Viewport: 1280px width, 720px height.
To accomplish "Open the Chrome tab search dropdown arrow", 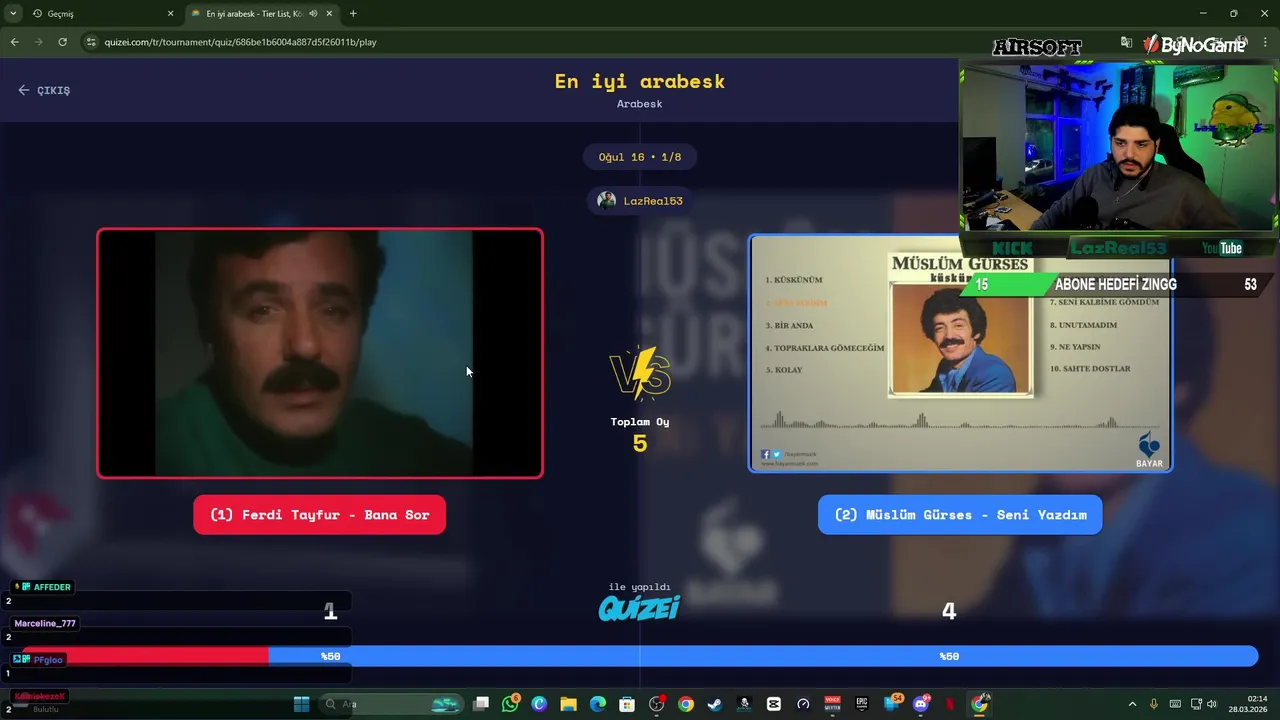I will tap(13, 14).
